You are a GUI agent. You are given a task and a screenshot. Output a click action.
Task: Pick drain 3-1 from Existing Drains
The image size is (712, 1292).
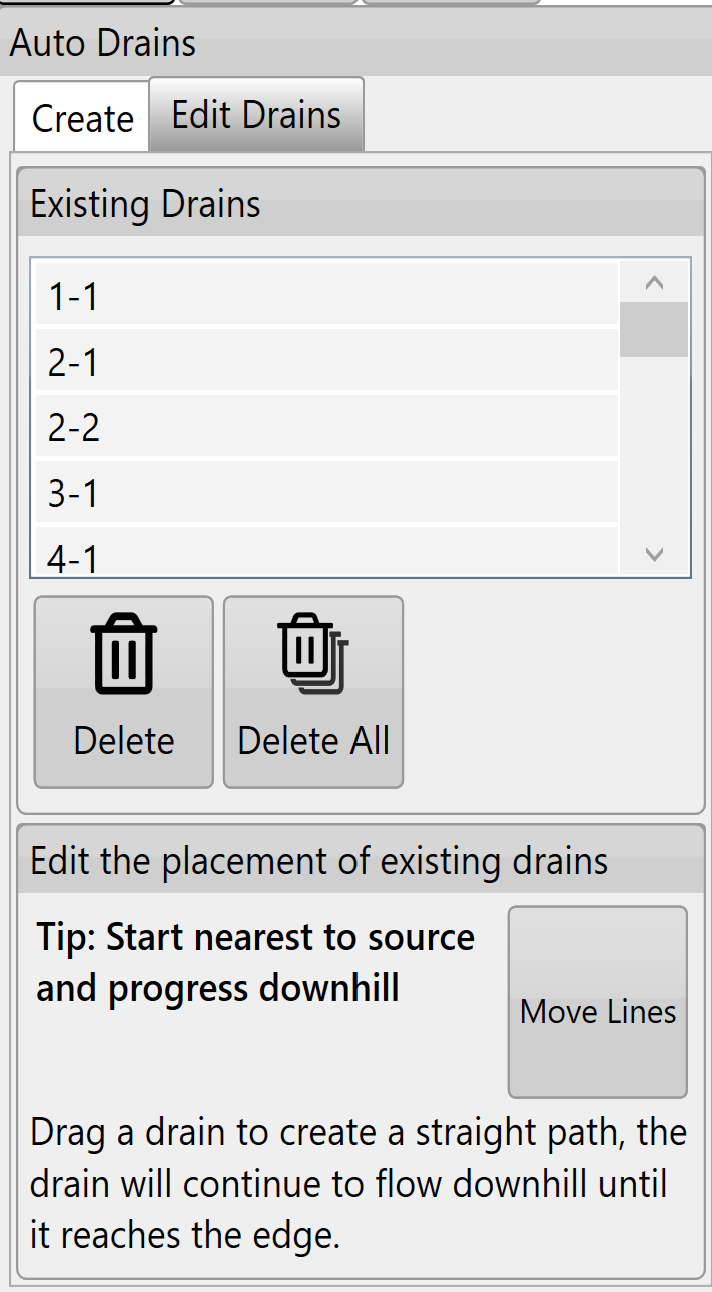[x=326, y=492]
